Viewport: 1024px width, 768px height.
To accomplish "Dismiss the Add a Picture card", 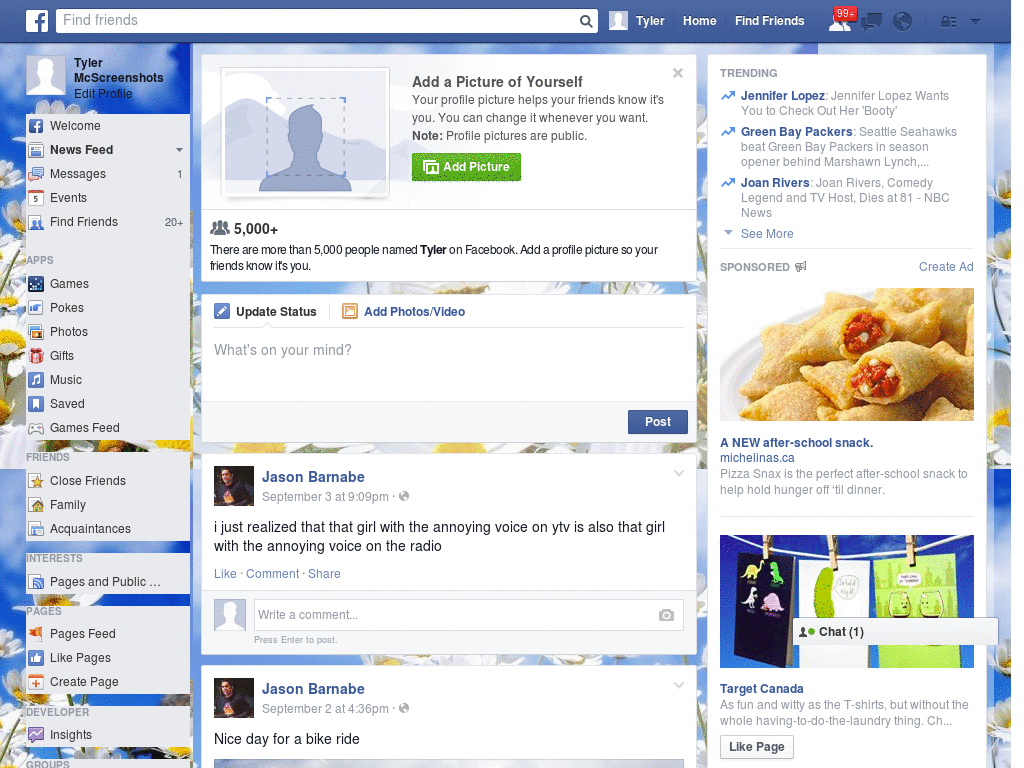I will pos(678,73).
